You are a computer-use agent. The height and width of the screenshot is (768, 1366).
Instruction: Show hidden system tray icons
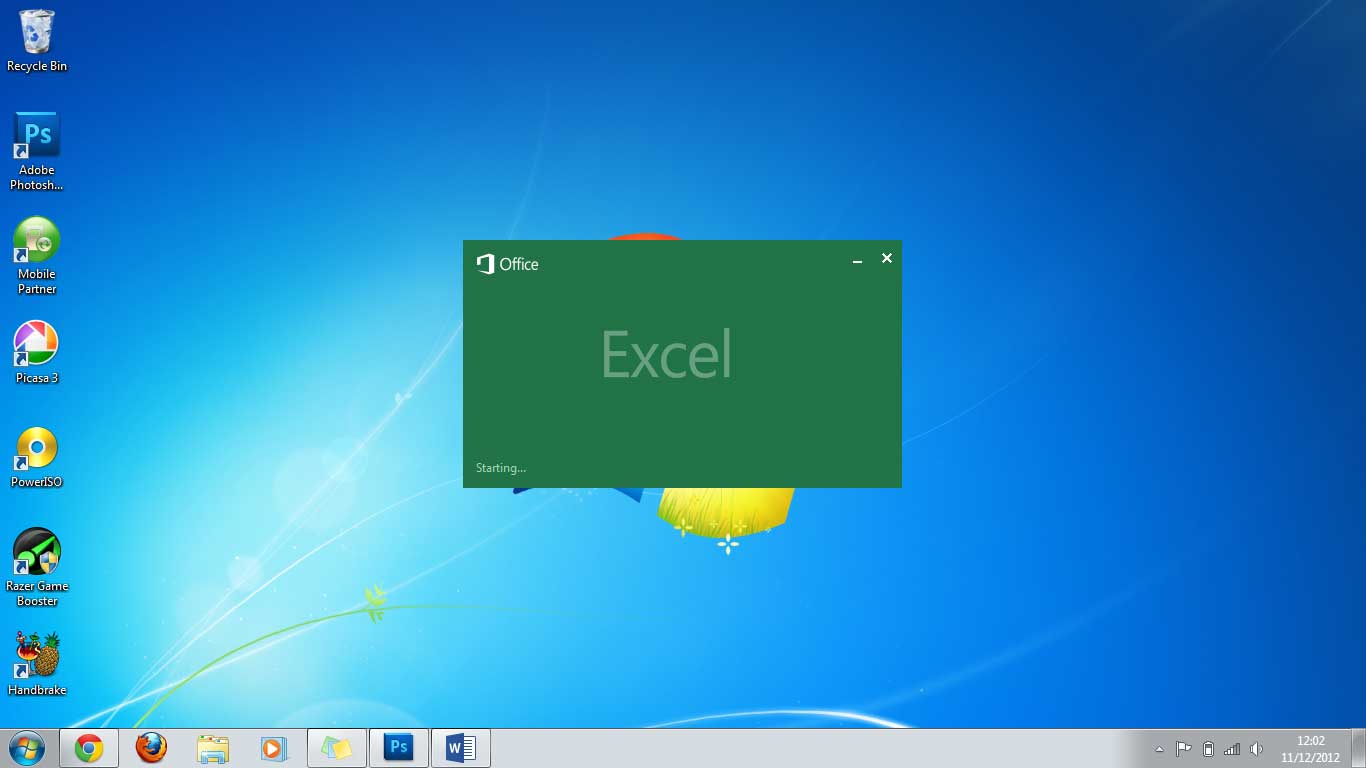point(1159,749)
